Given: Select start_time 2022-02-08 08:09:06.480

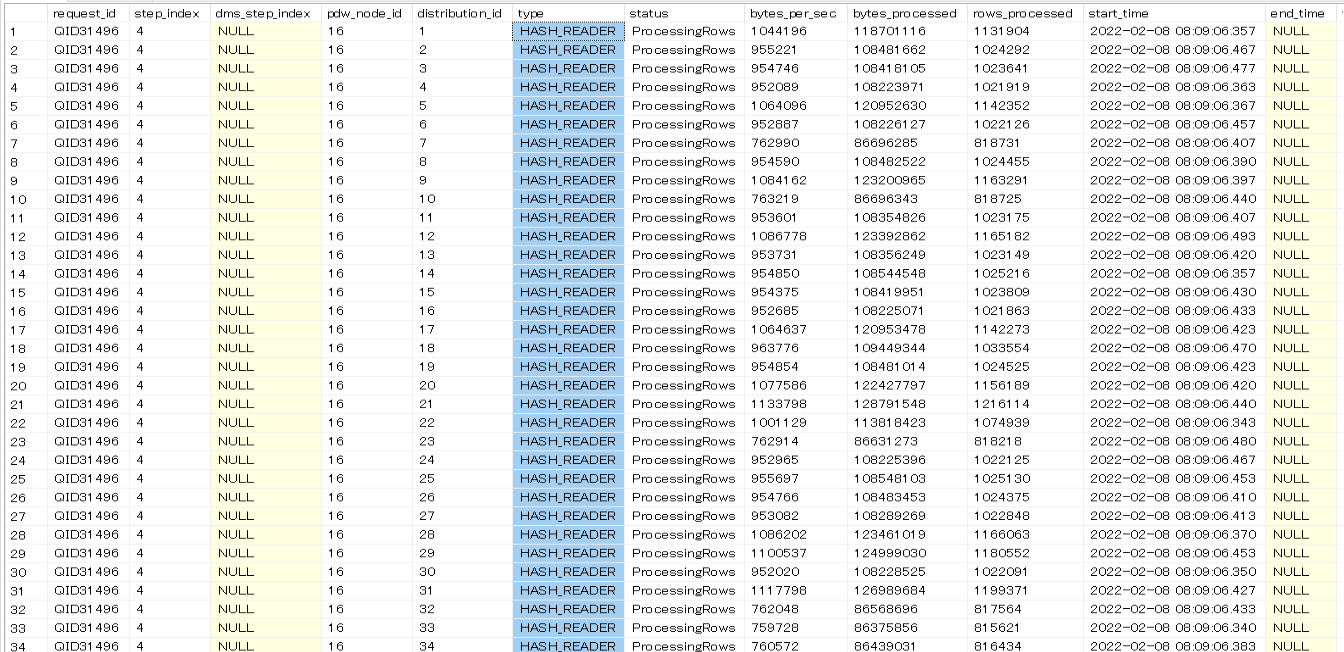Looking at the screenshot, I should tap(1173, 442).
